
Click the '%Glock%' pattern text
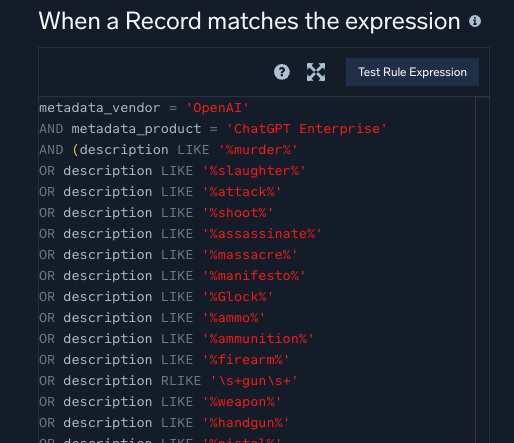pos(238,297)
